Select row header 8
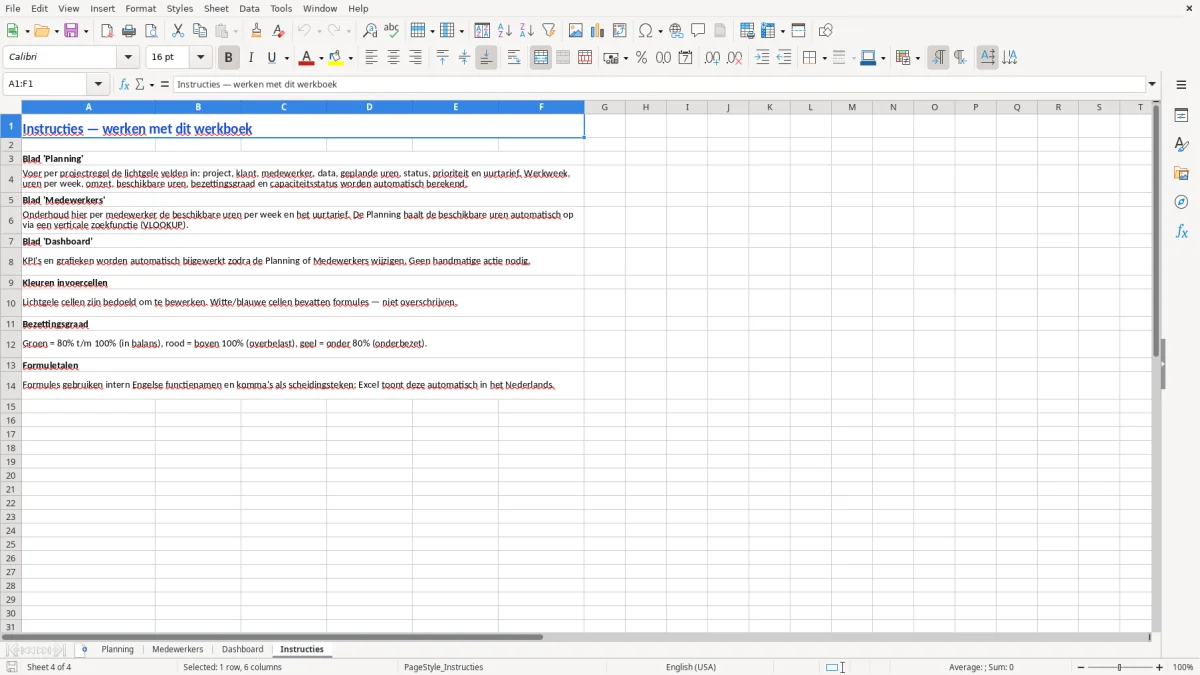The width and height of the screenshot is (1200, 675). (x=11, y=261)
